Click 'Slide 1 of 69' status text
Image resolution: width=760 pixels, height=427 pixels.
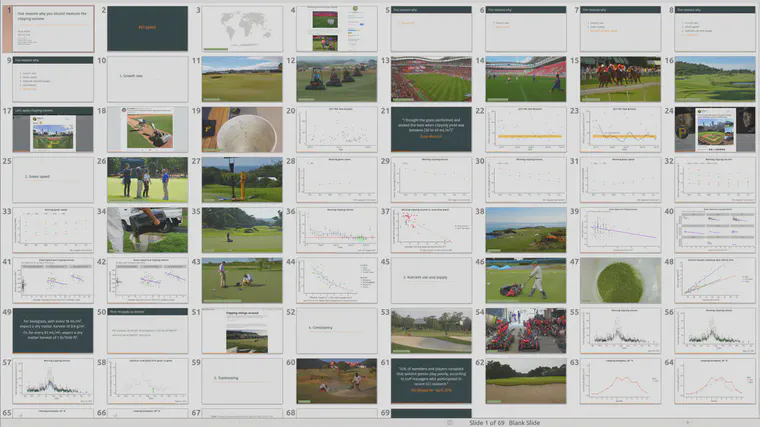coord(487,423)
